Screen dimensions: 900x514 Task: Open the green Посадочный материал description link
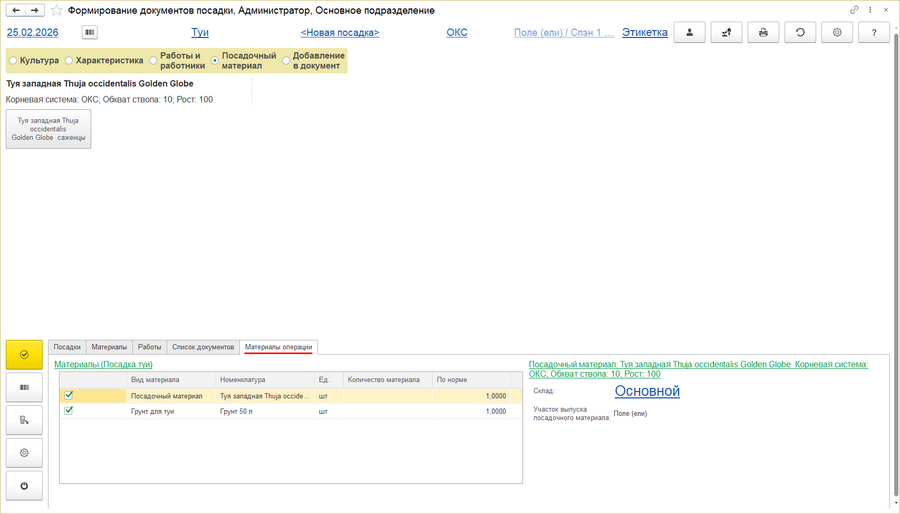[698, 369]
